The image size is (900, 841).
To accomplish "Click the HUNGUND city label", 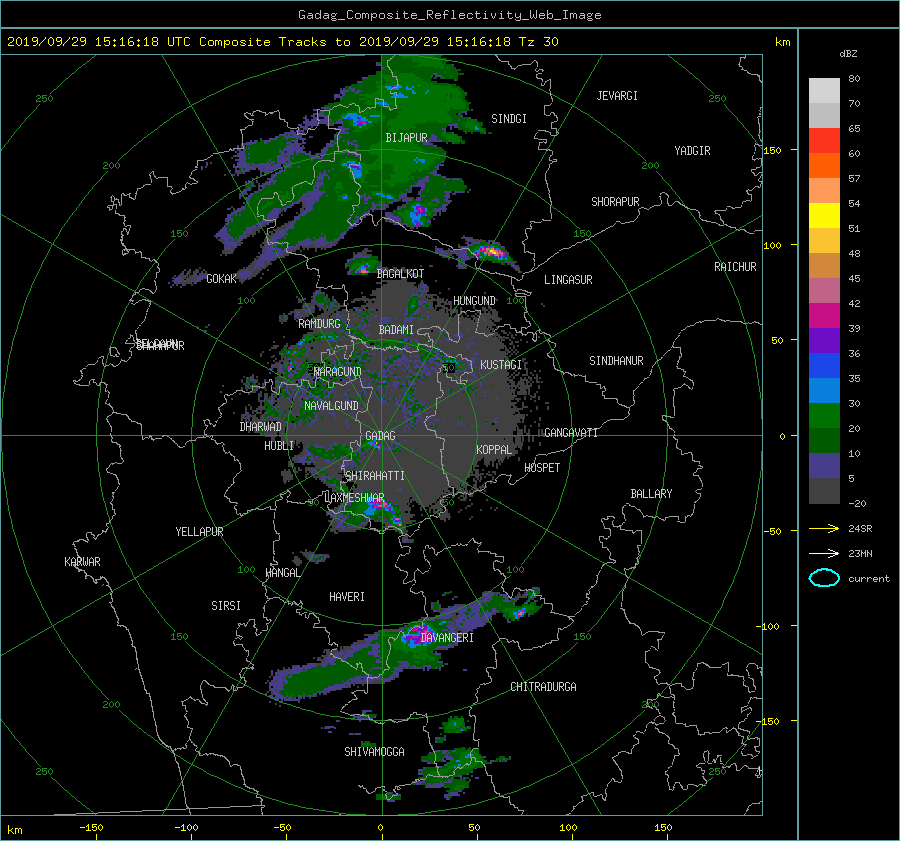I will tap(474, 301).
